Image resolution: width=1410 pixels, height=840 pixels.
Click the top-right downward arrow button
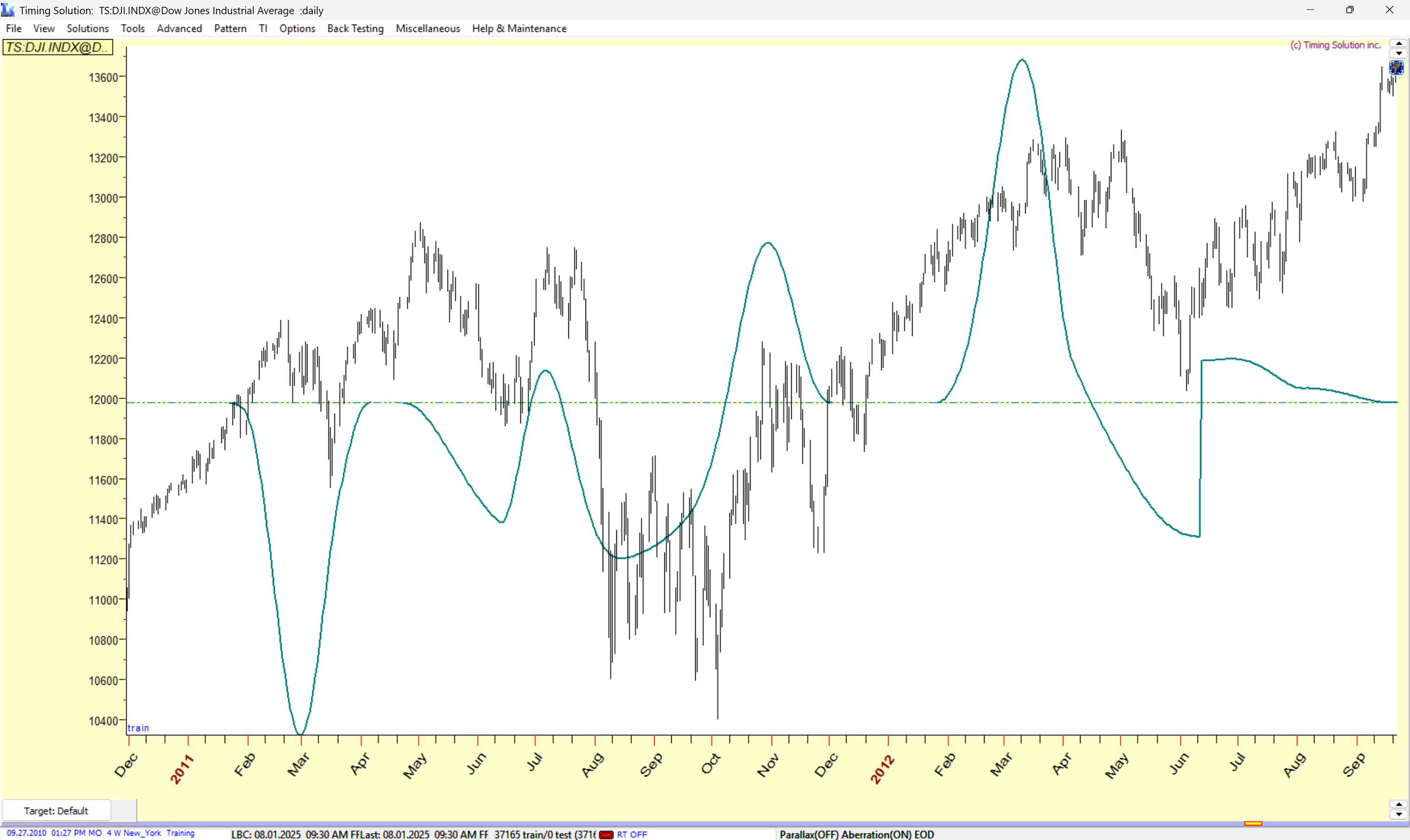pyautogui.click(x=1399, y=54)
